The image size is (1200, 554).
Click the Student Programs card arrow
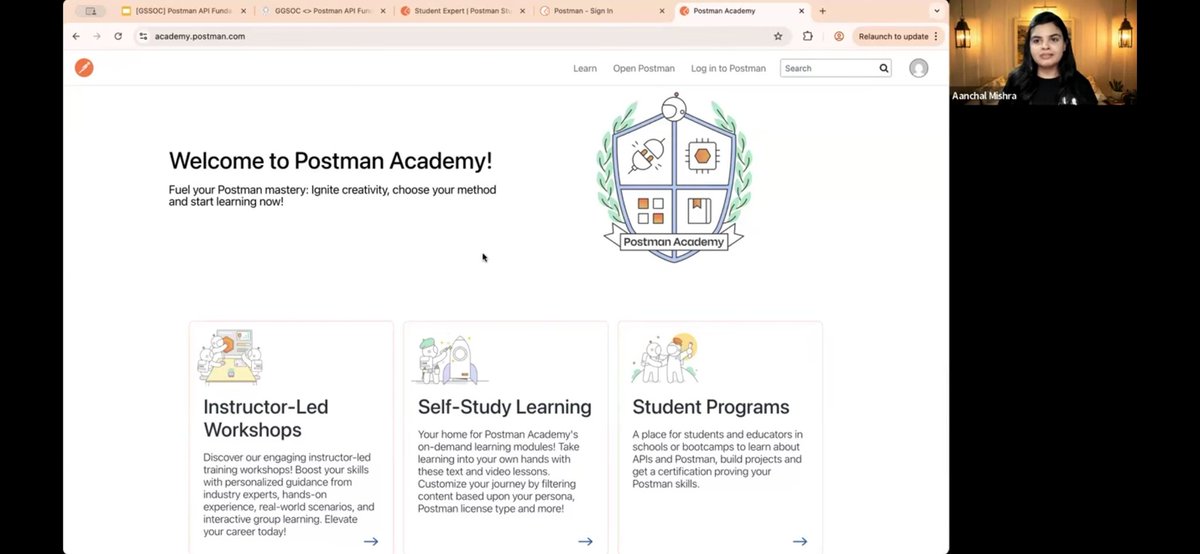(800, 541)
